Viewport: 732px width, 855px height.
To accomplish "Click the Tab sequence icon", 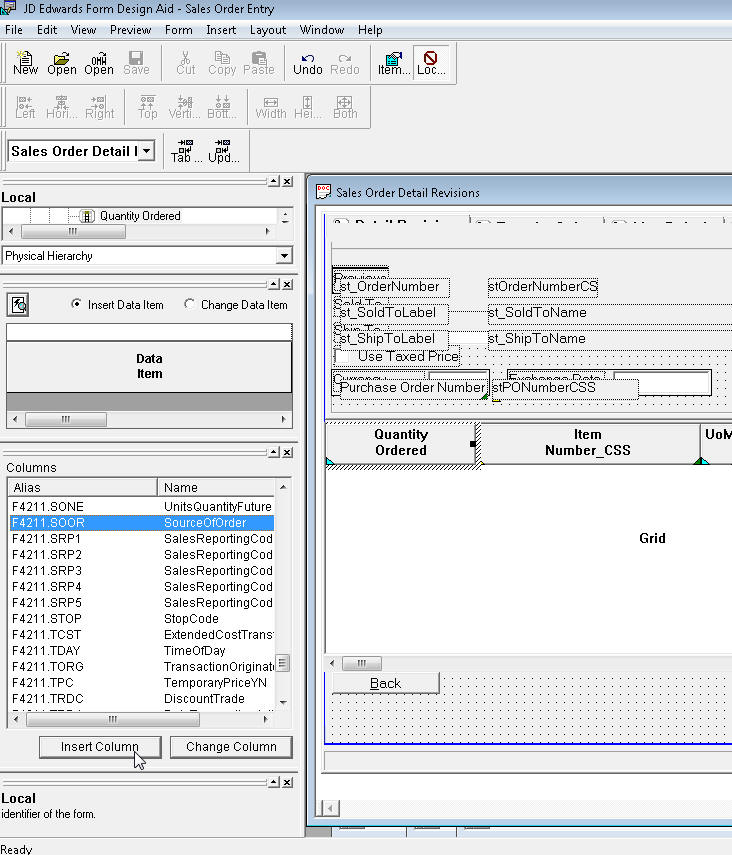I will 186,151.
